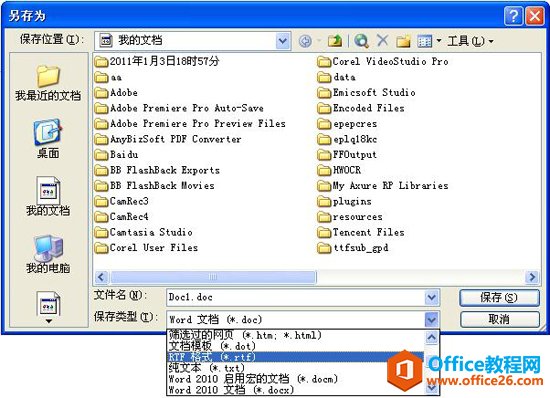
Task: Collapse the 保存类型 dropdown arrow
Action: tap(431, 319)
